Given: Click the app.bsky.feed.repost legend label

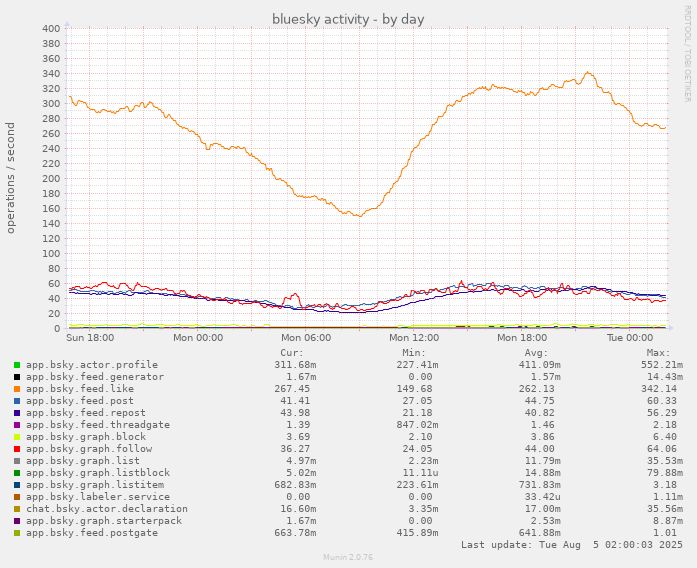Looking at the screenshot, I should point(86,413).
